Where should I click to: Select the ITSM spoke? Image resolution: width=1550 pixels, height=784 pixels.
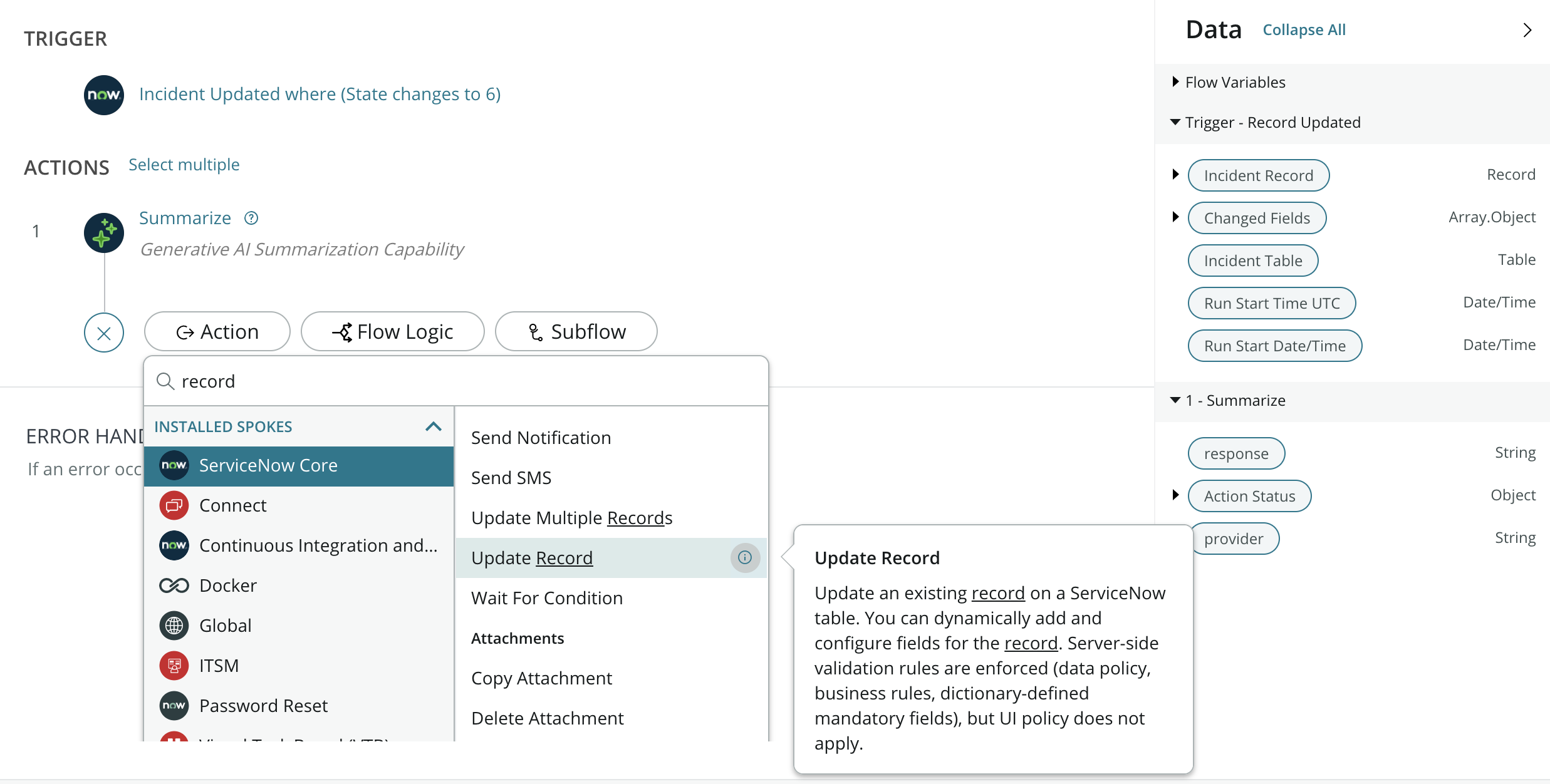[299, 666]
